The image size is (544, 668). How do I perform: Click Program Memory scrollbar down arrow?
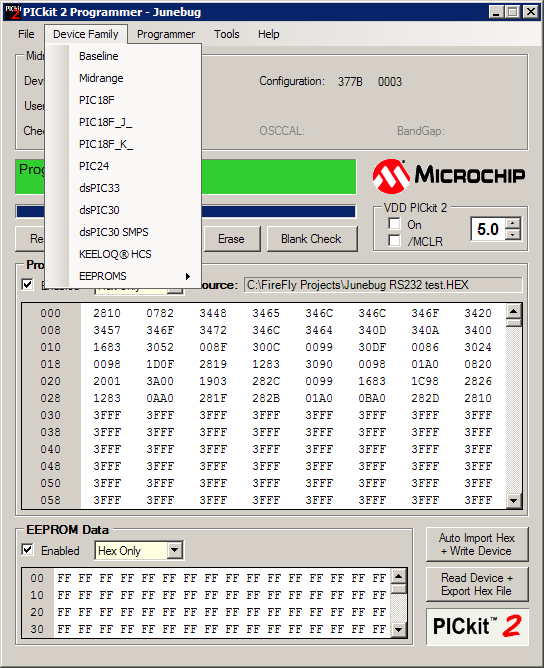(514, 501)
